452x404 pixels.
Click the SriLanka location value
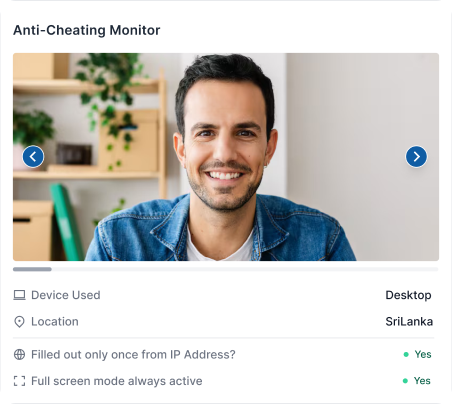[409, 322]
